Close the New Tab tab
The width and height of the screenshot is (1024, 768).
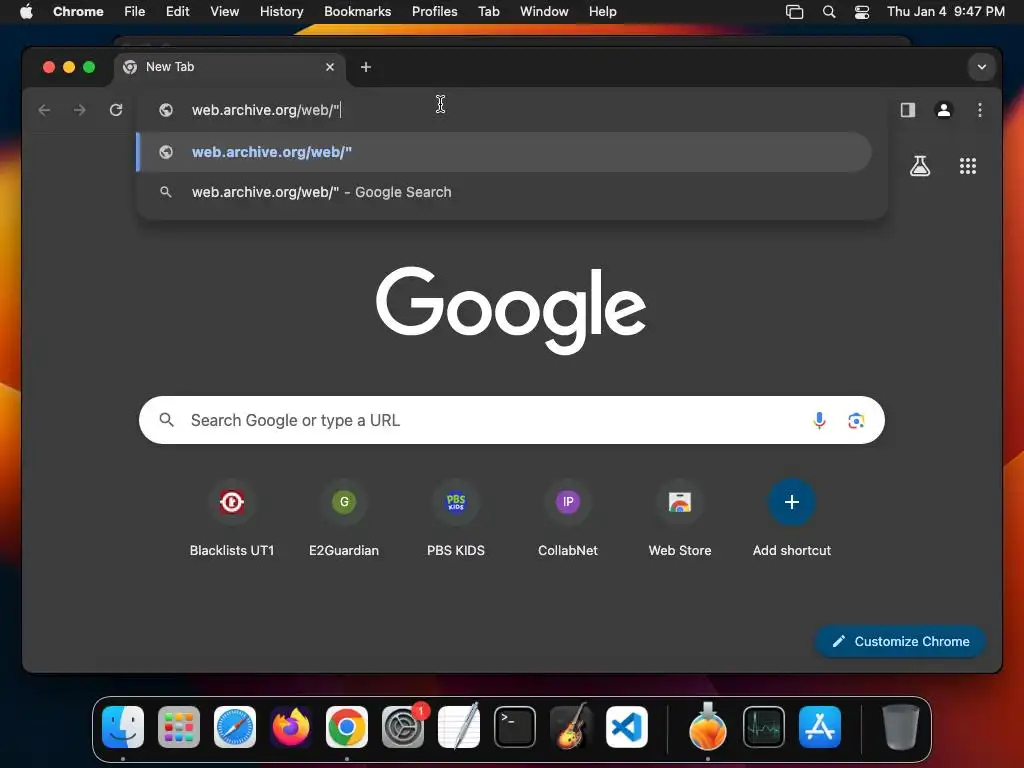(330, 67)
